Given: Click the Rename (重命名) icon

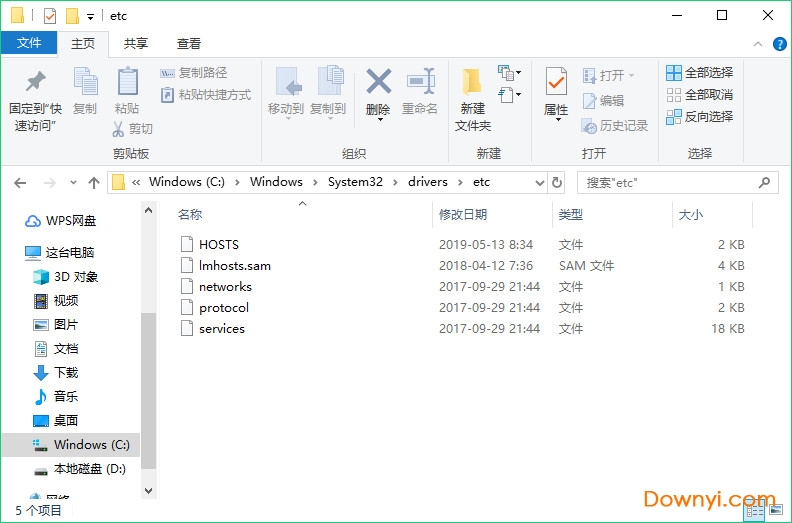Looking at the screenshot, I should pyautogui.click(x=421, y=81).
